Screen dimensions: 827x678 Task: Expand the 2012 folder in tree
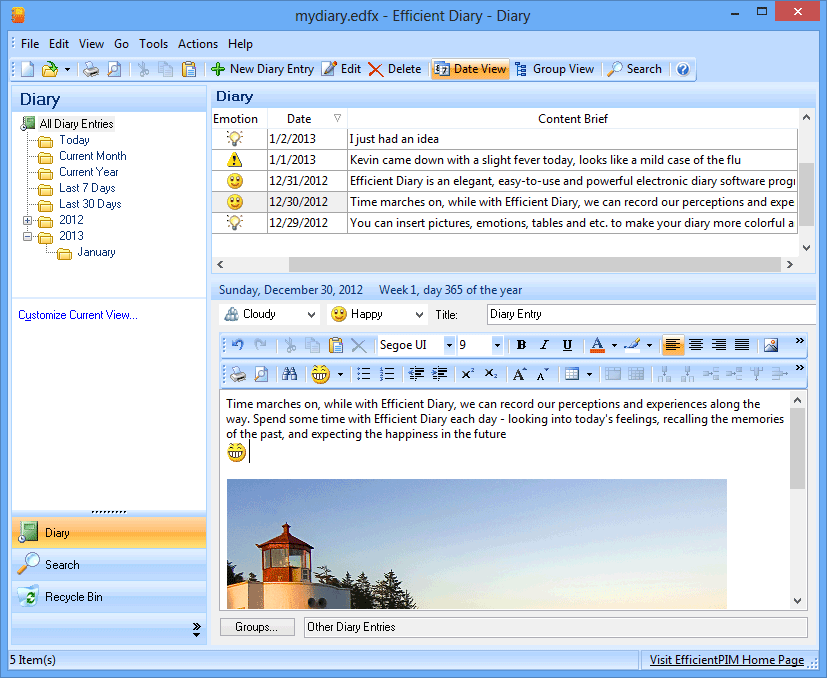pos(28,221)
